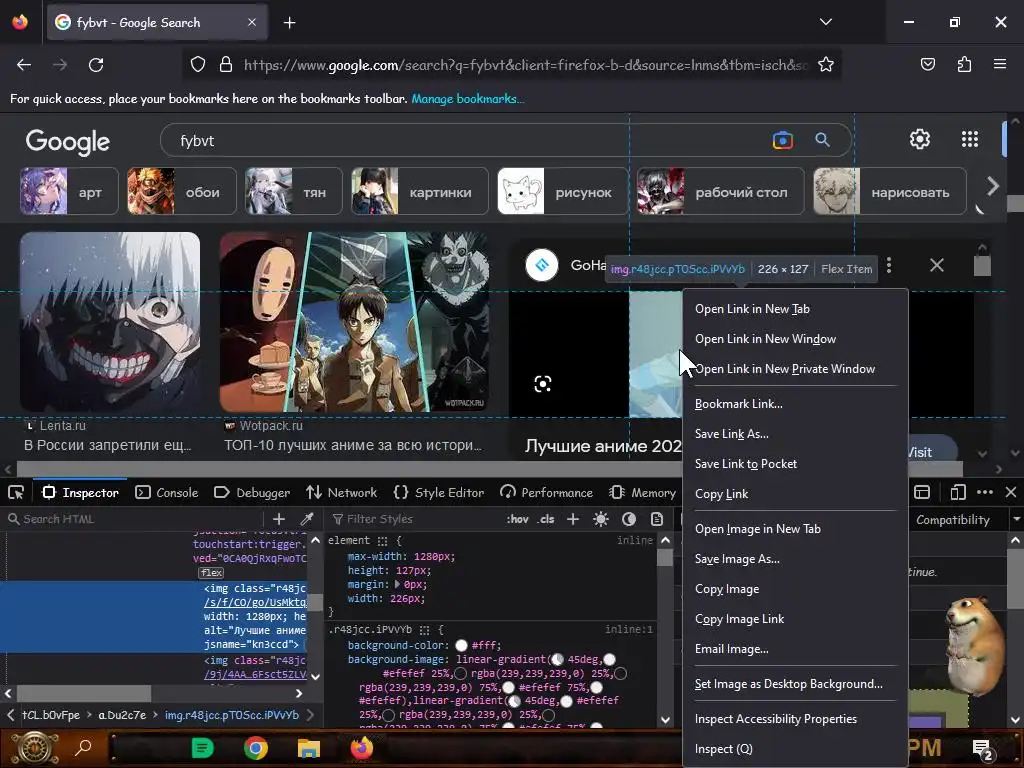Close the image preview panel
Viewport: 1024px width, 768px height.
936,265
